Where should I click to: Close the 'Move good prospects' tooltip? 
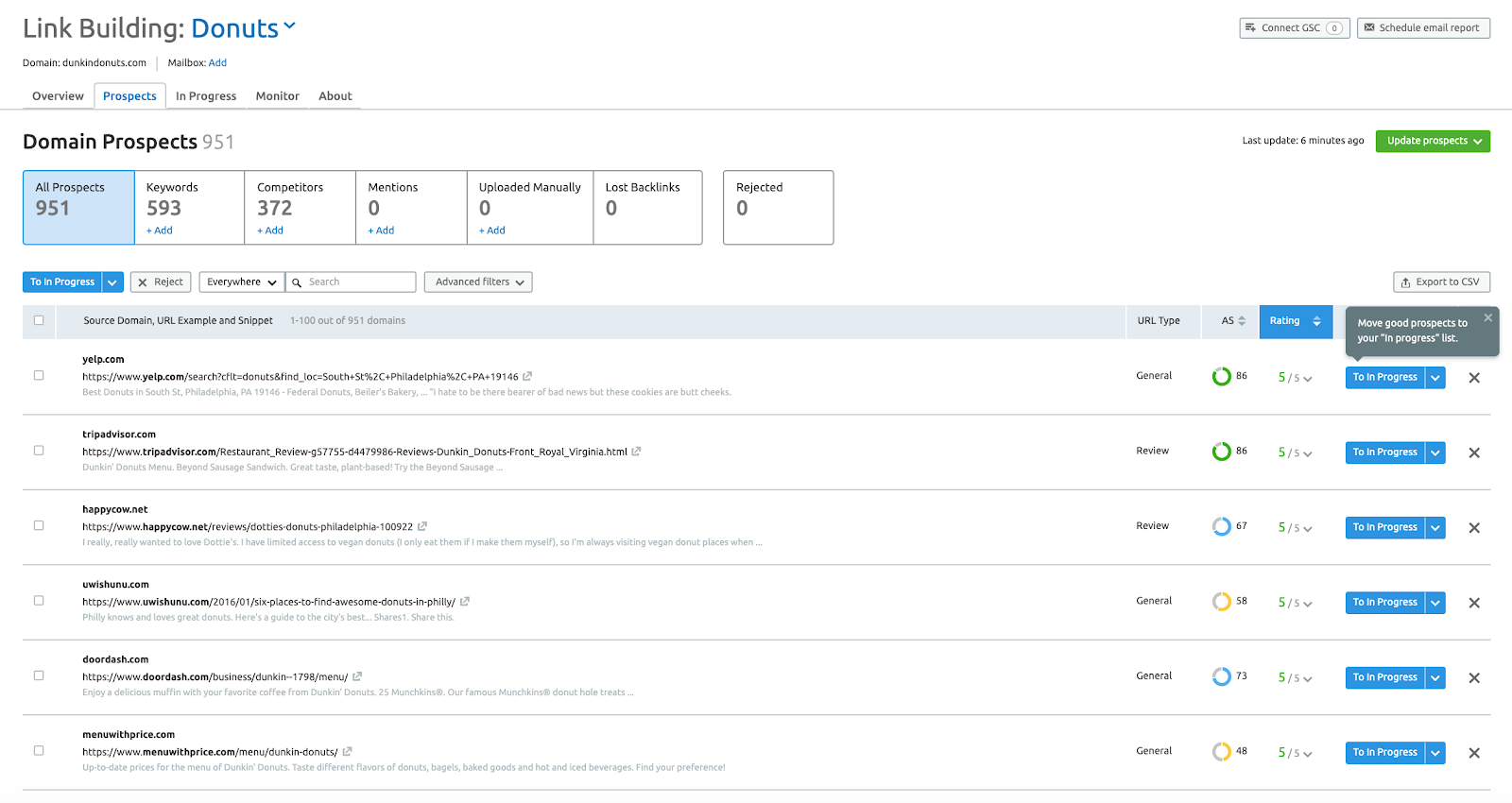coord(1487,317)
